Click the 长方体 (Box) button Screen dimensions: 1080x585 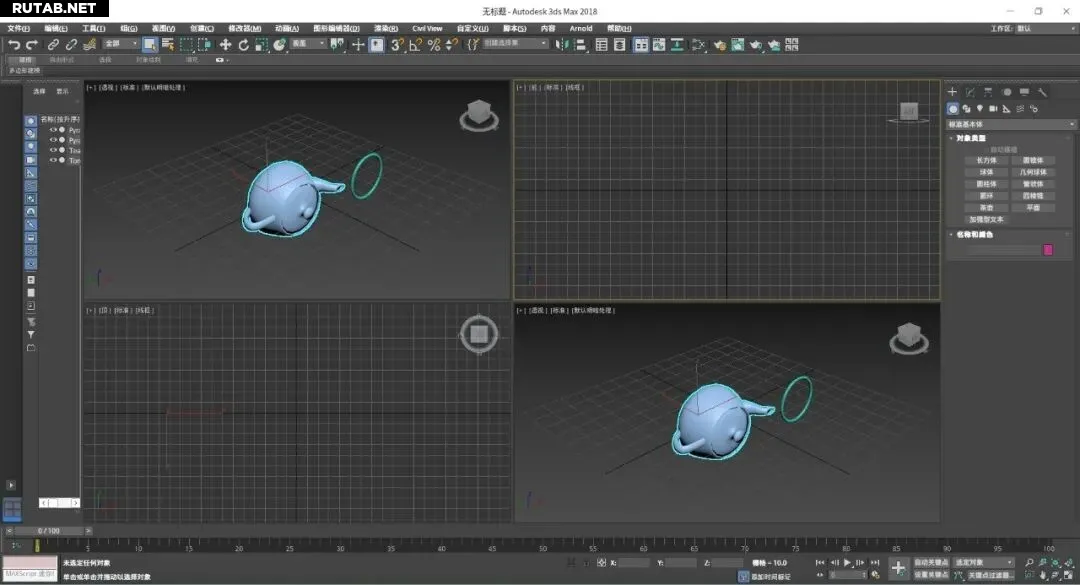coord(986,160)
